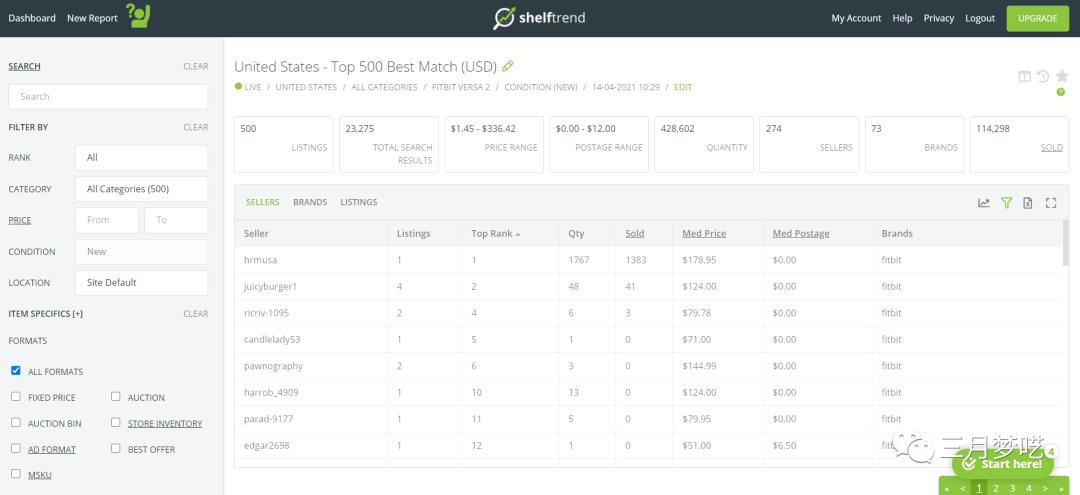The width and height of the screenshot is (1080, 495).
Task: Click the green Upgrade button
Action: tap(1037, 18)
